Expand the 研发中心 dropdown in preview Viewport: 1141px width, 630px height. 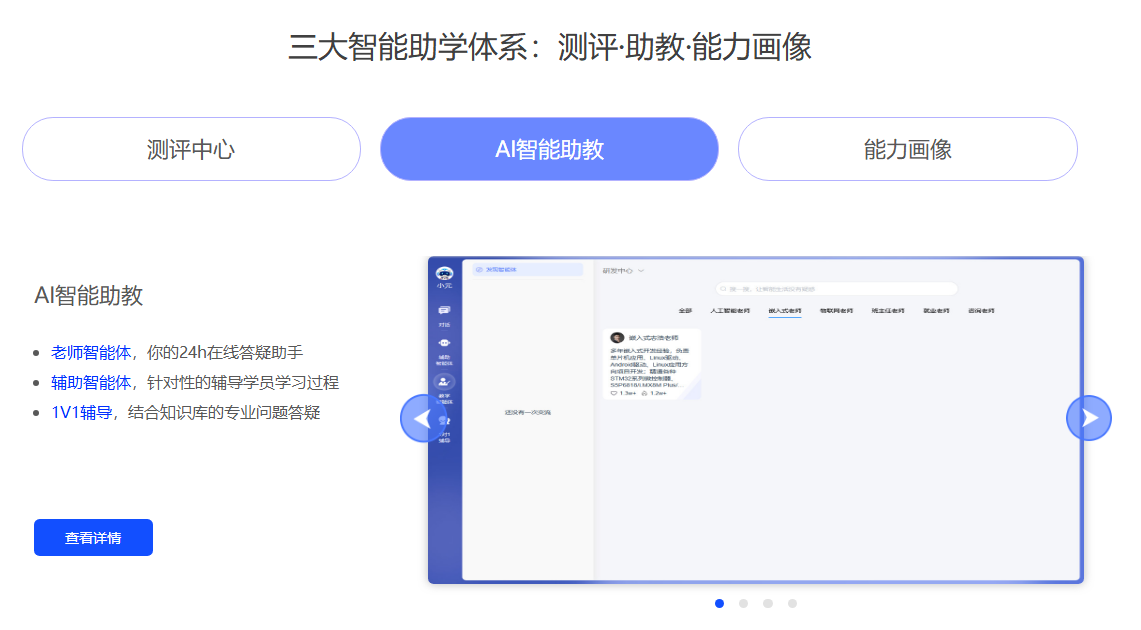(x=623, y=271)
